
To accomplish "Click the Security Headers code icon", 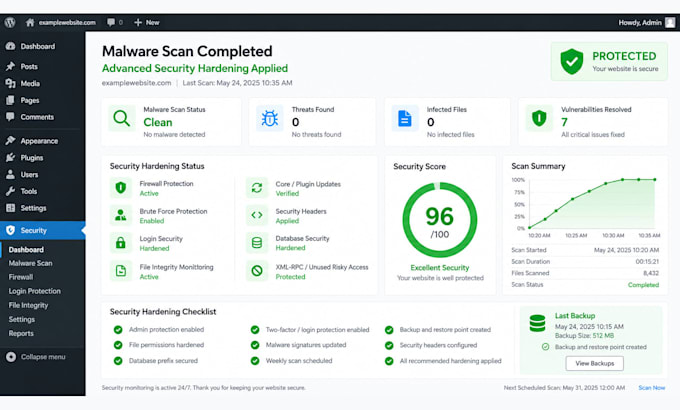I will point(257,215).
